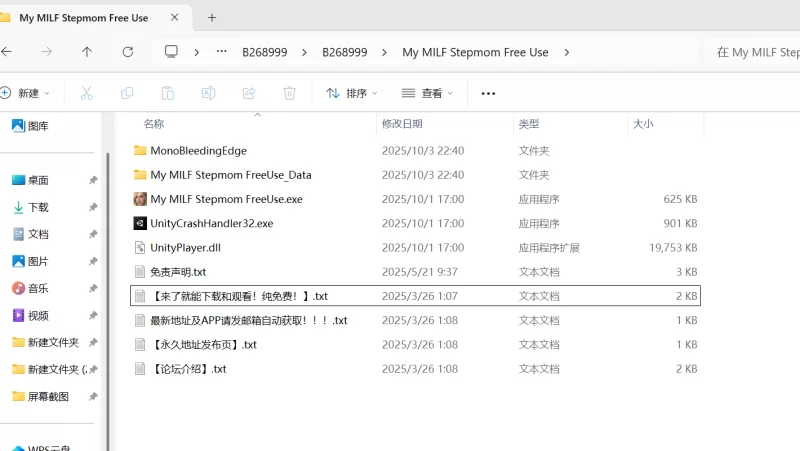Open 屏幕截图 folder in the sidebar
The image size is (800, 451).
[x=40, y=396]
